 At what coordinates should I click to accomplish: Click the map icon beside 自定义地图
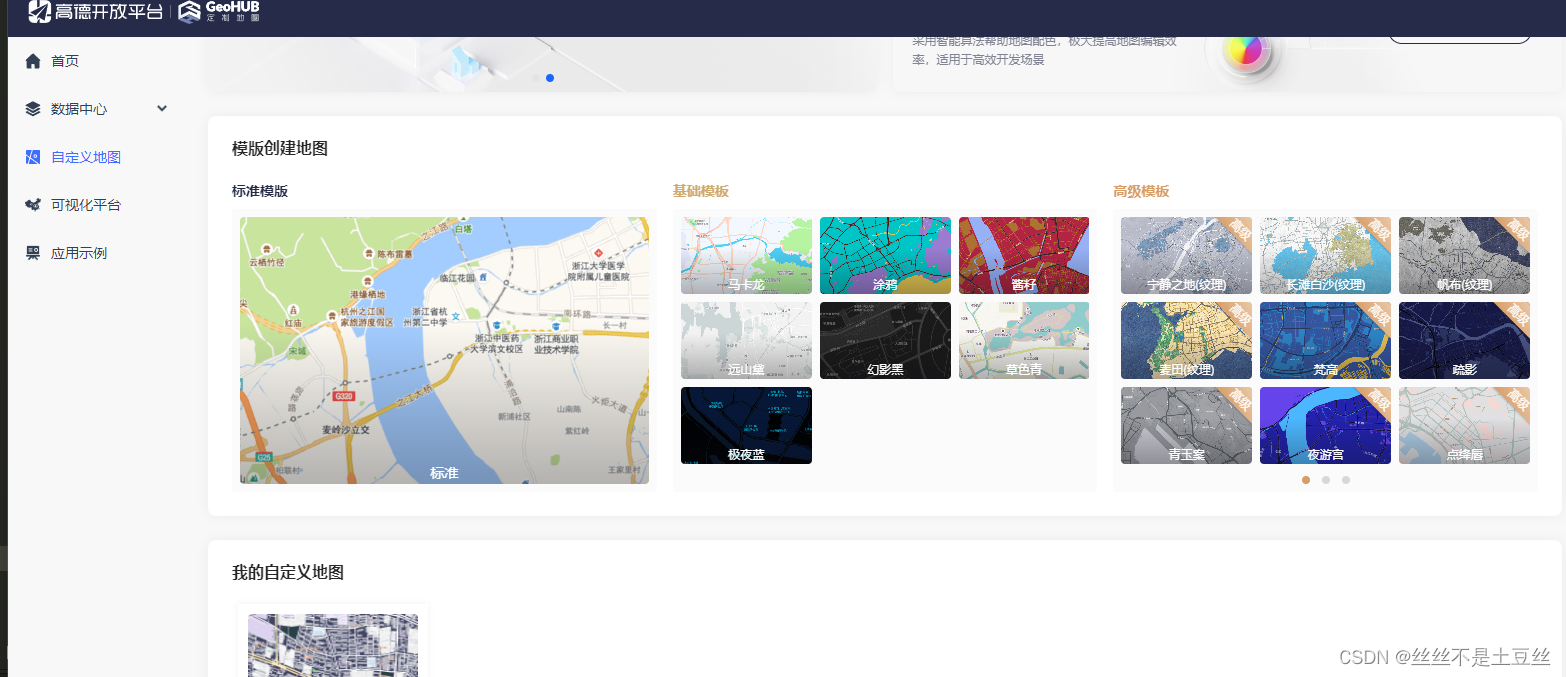tap(33, 157)
